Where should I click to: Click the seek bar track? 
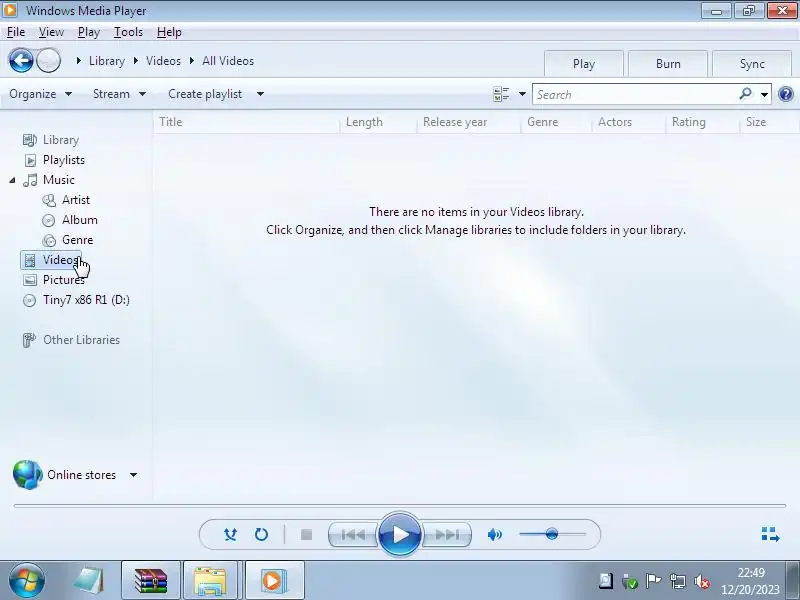[400, 506]
